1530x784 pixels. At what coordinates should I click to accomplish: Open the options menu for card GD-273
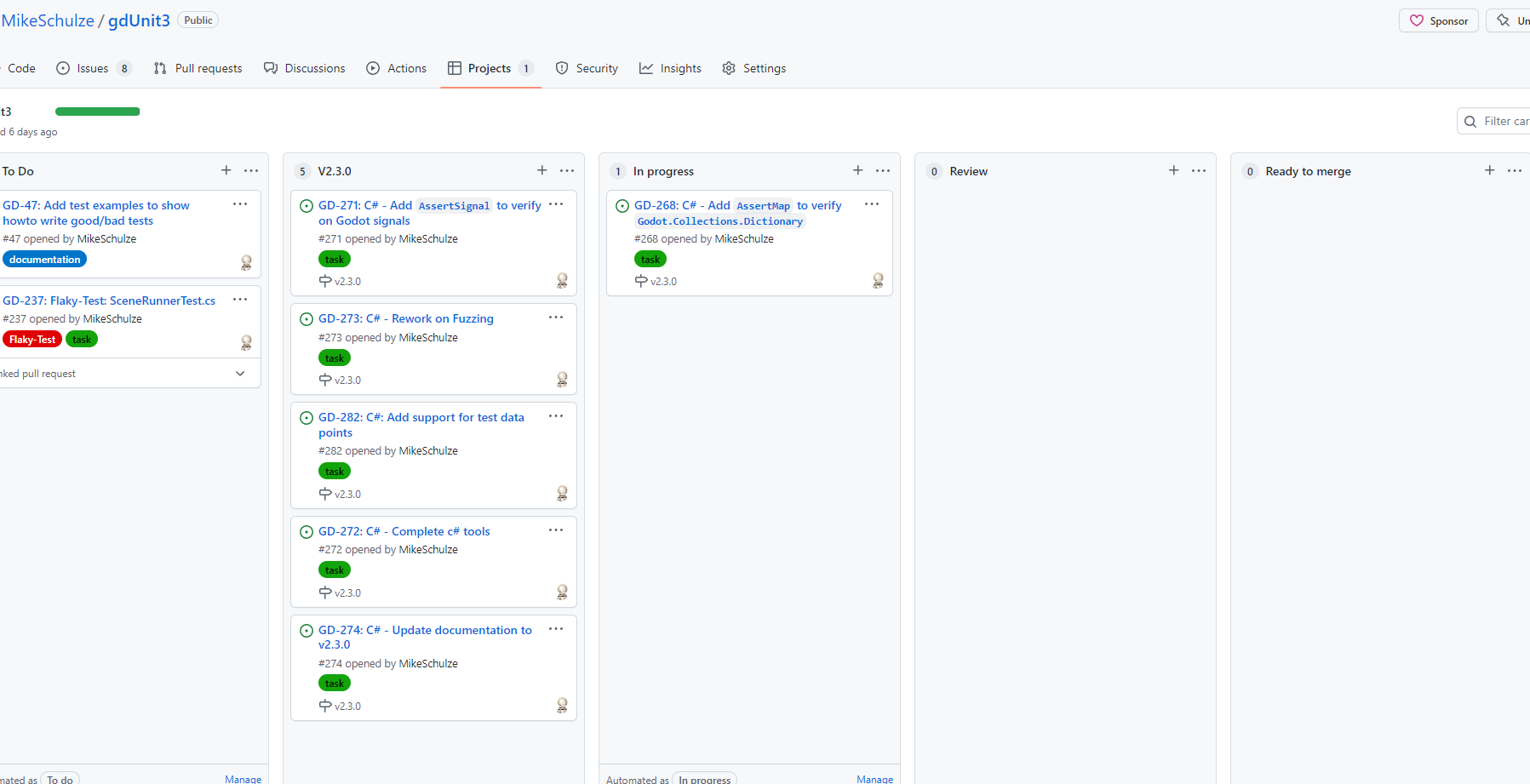coord(556,318)
